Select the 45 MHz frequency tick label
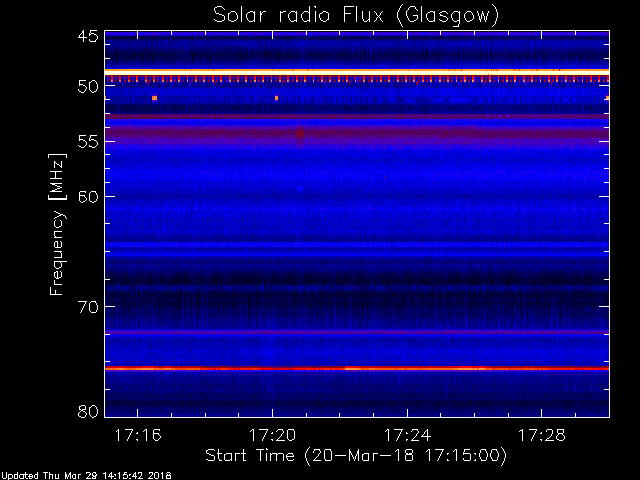 pos(88,36)
